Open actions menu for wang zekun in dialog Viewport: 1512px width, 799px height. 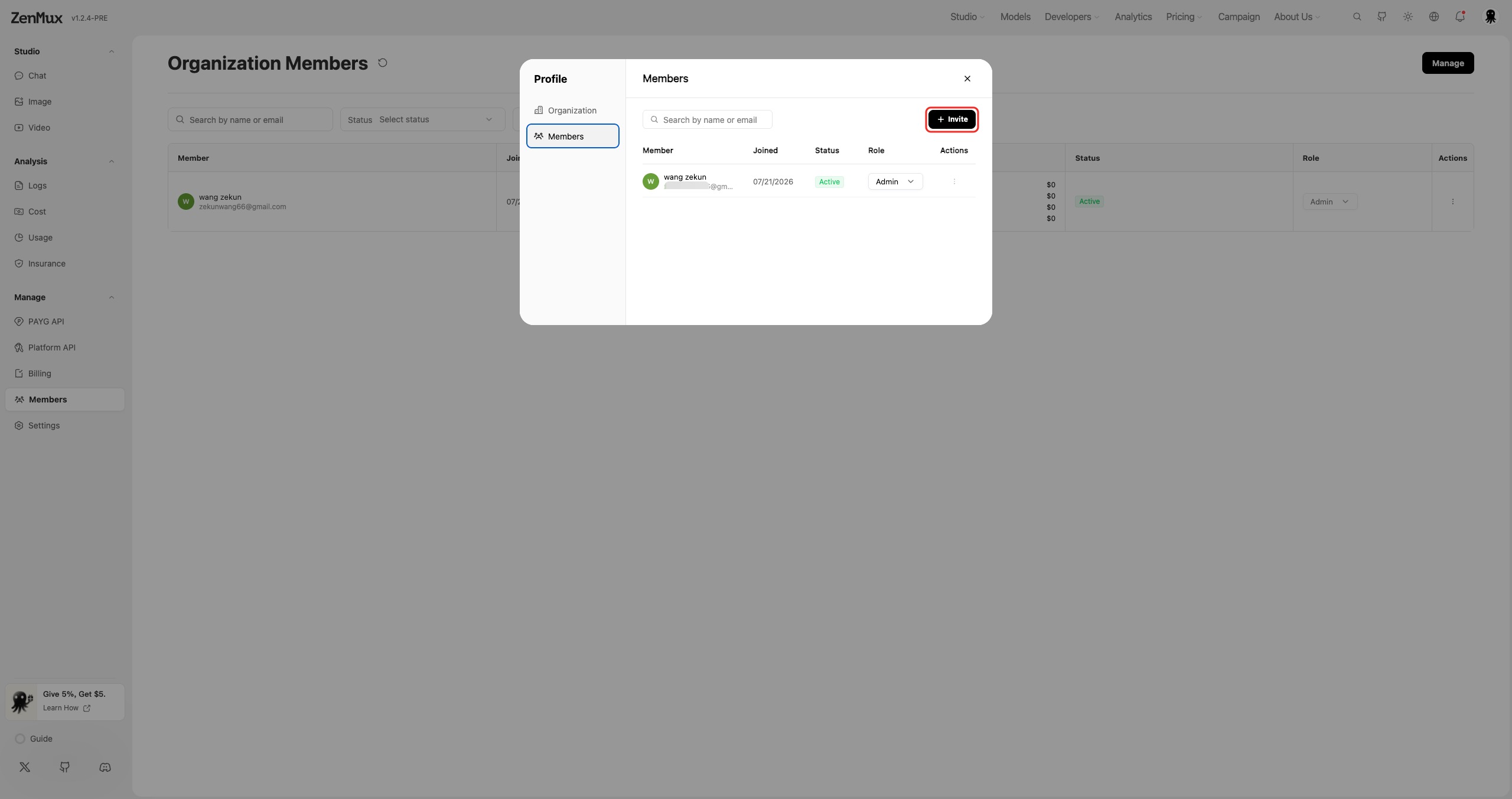point(954,181)
